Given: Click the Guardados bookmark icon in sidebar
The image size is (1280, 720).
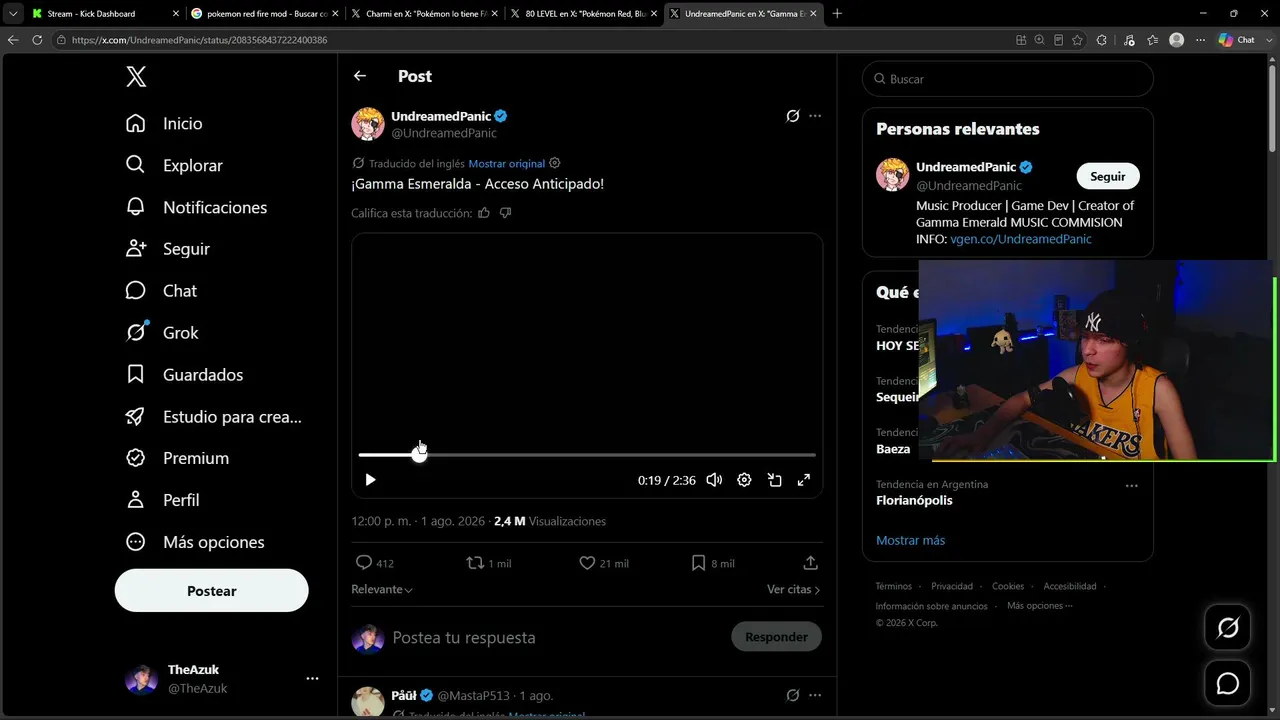Looking at the screenshot, I should click(x=136, y=374).
